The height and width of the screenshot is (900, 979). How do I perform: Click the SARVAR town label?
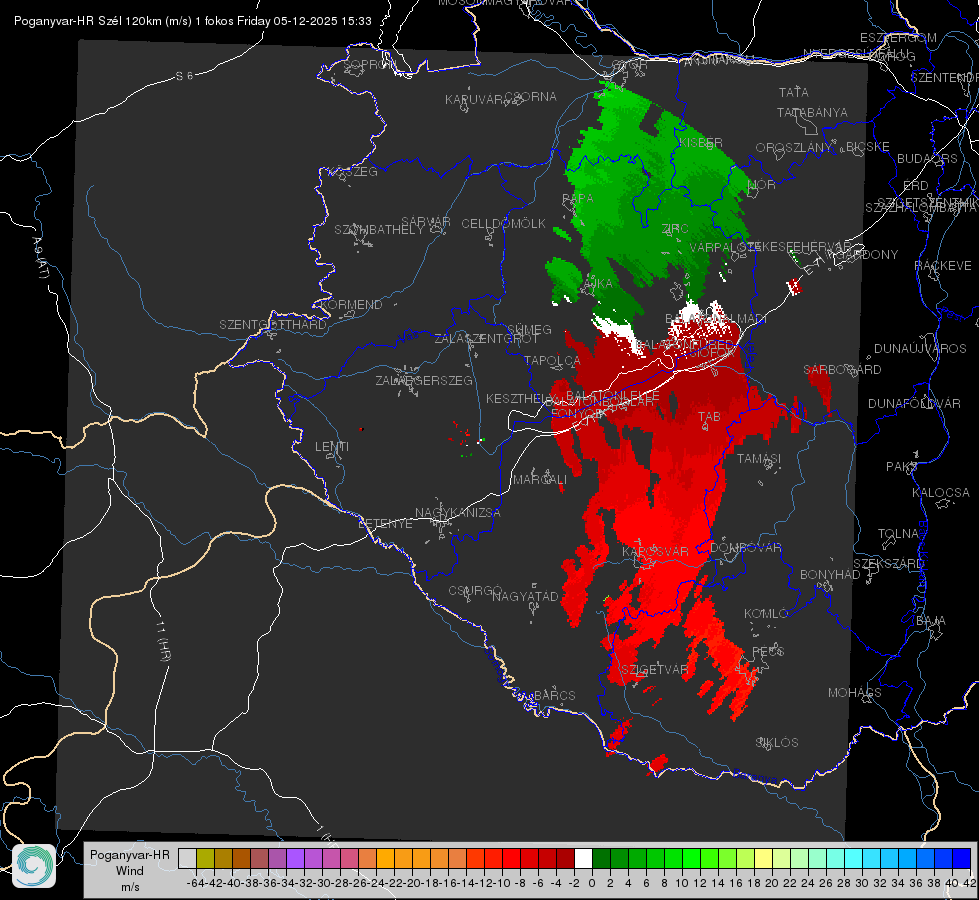coord(426,221)
